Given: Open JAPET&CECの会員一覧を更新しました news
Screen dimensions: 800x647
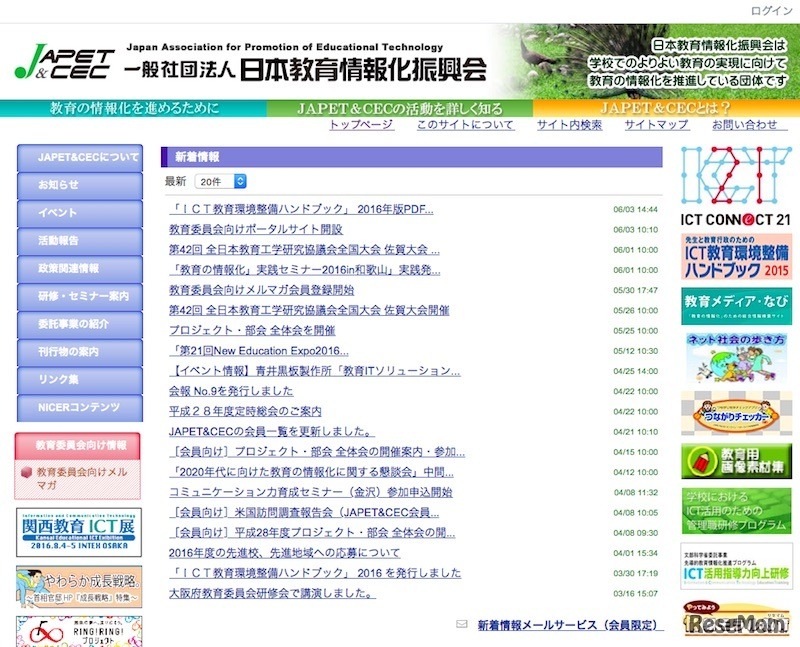Looking at the screenshot, I should pyautogui.click(x=272, y=432).
